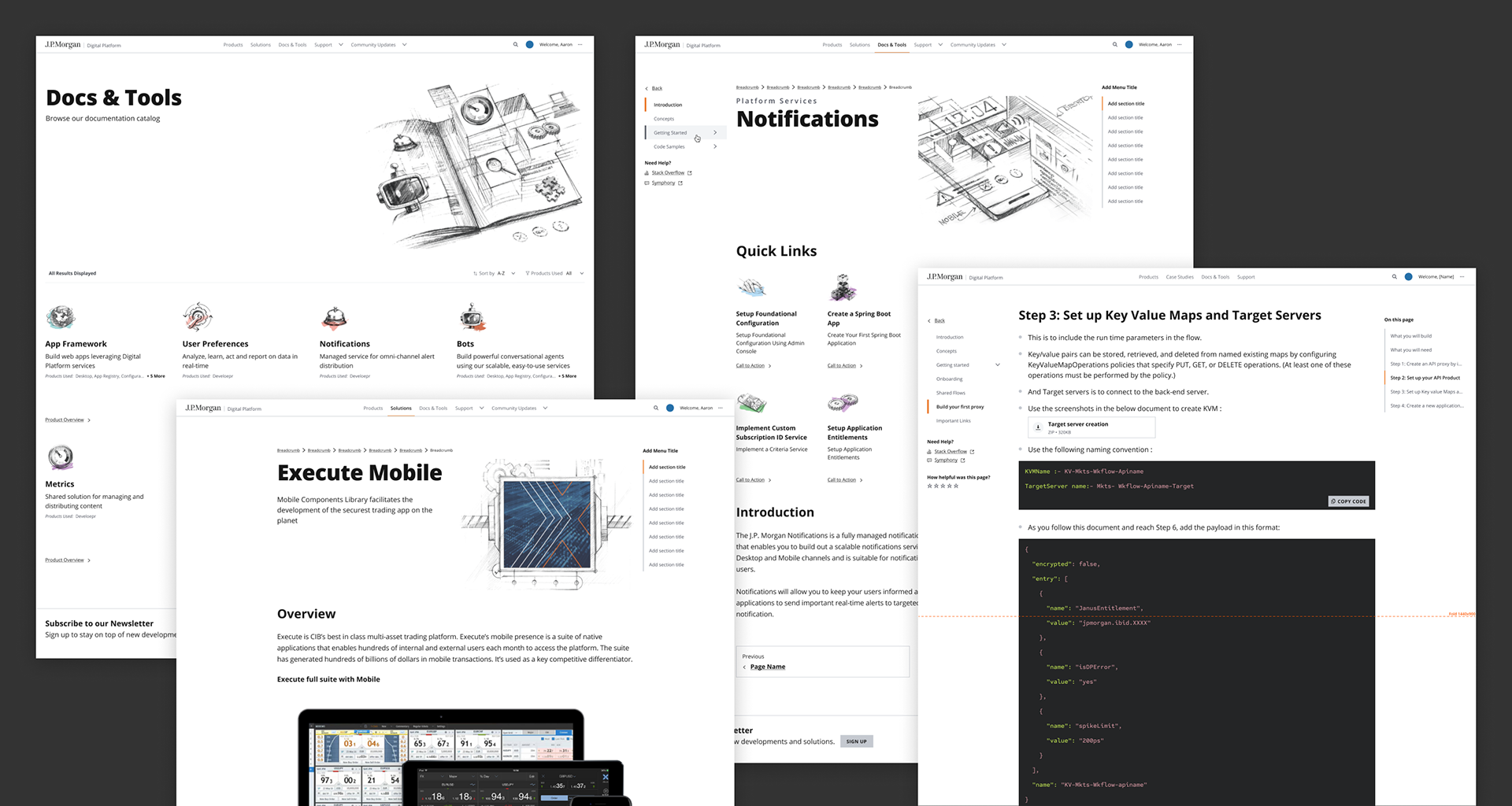The image size is (1512, 806).
Task: Click Create a Spring Boot App sketch icon
Action: [843, 288]
